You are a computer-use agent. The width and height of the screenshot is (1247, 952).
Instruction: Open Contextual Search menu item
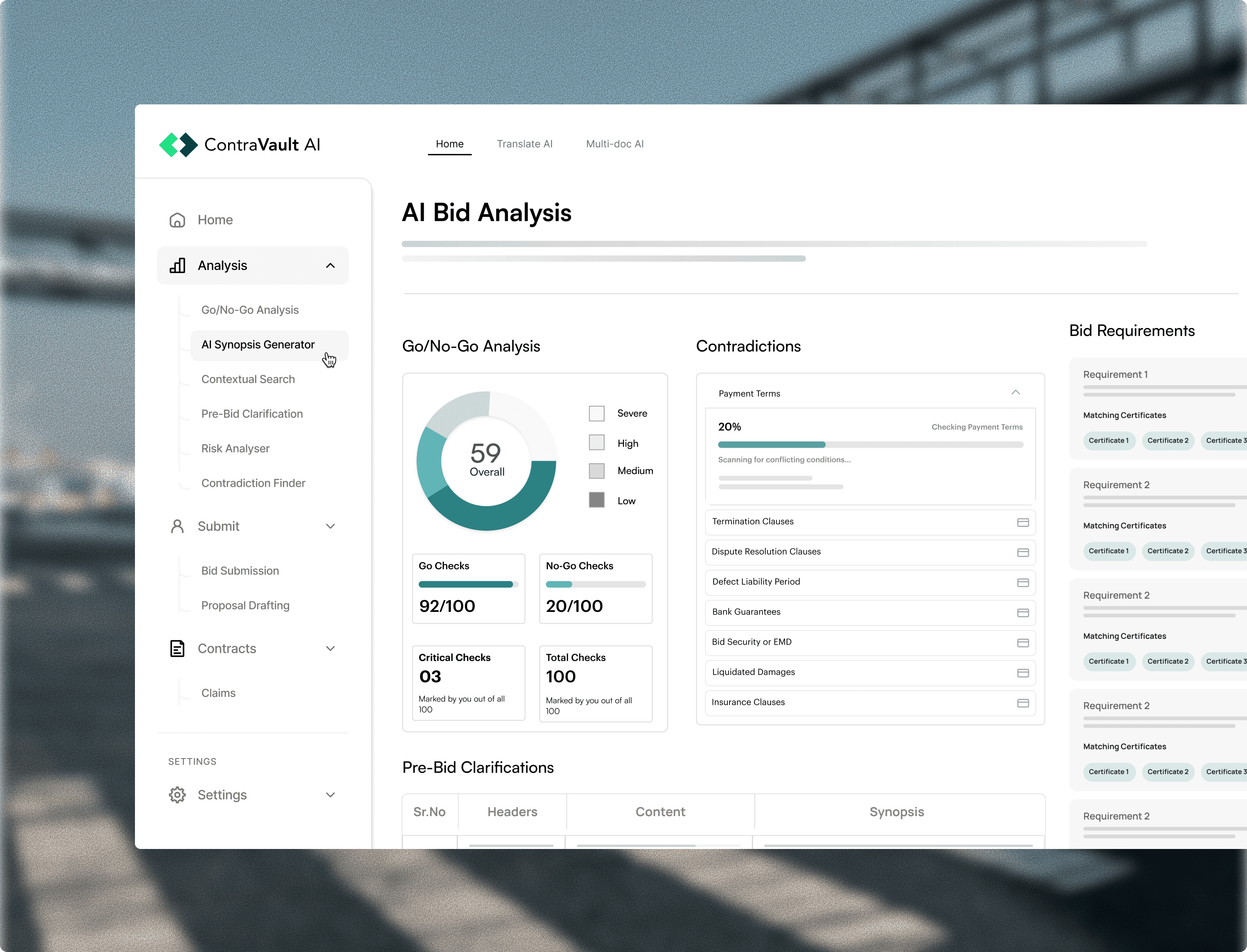pyautogui.click(x=248, y=379)
